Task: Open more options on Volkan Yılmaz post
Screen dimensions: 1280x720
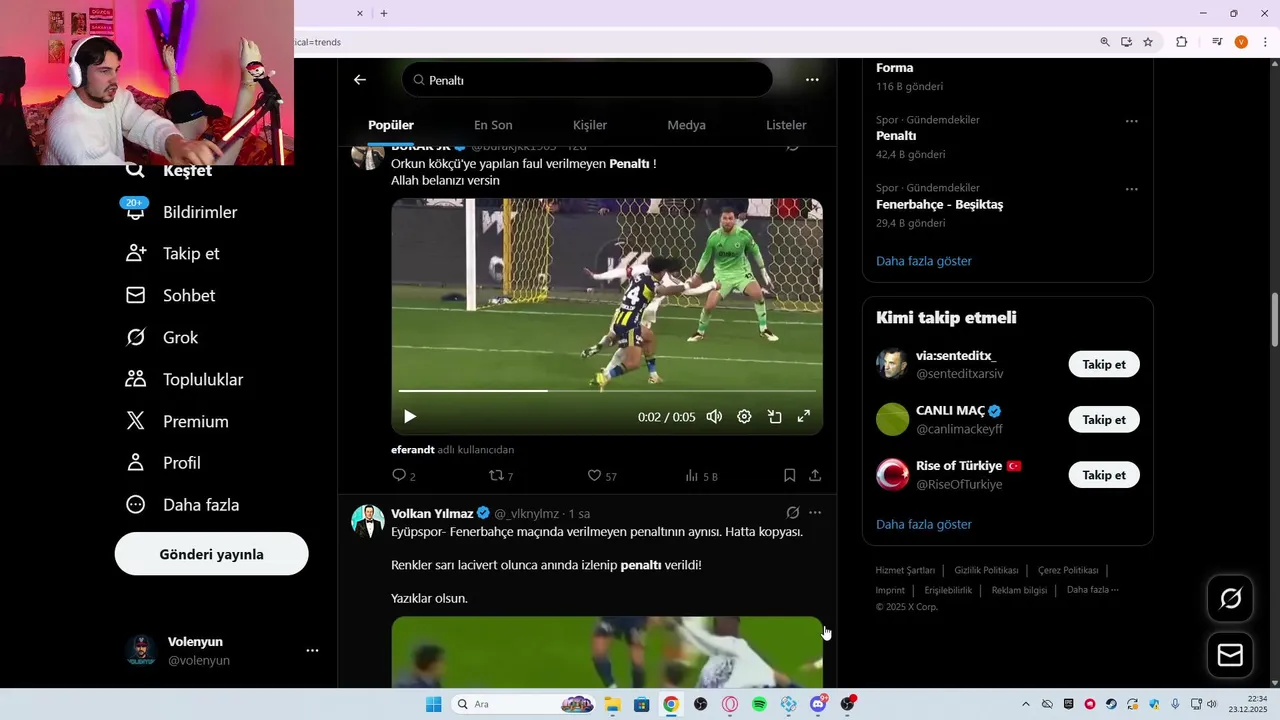Action: pyautogui.click(x=815, y=513)
